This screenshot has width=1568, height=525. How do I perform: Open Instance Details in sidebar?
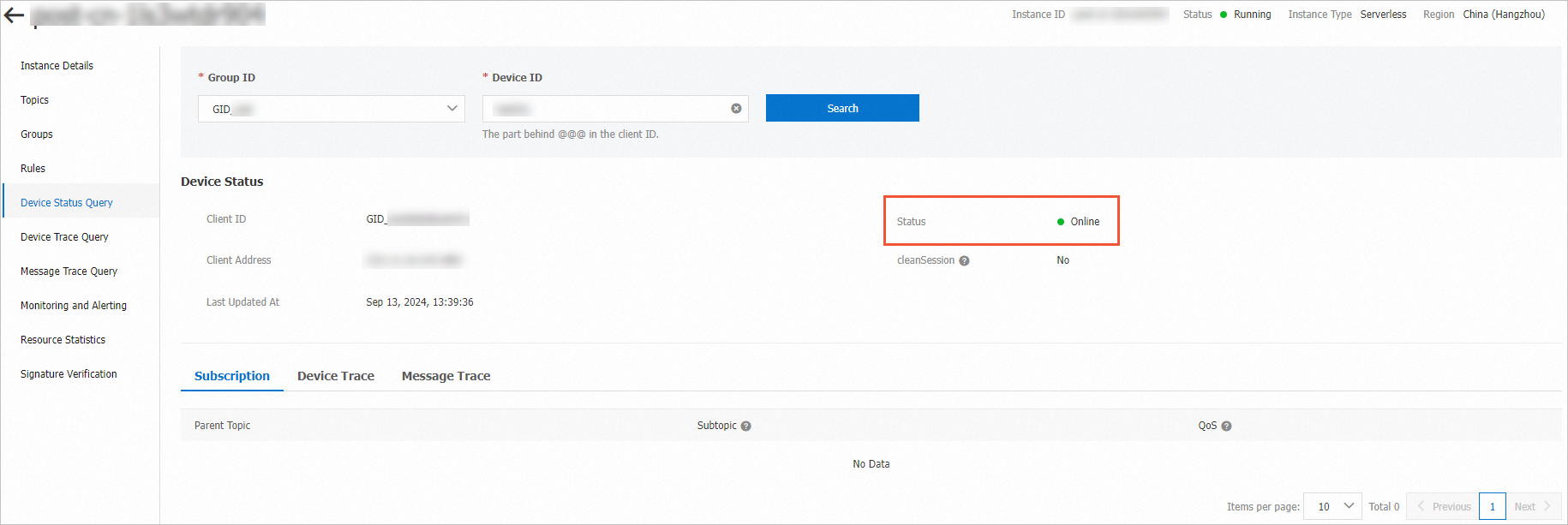point(57,66)
